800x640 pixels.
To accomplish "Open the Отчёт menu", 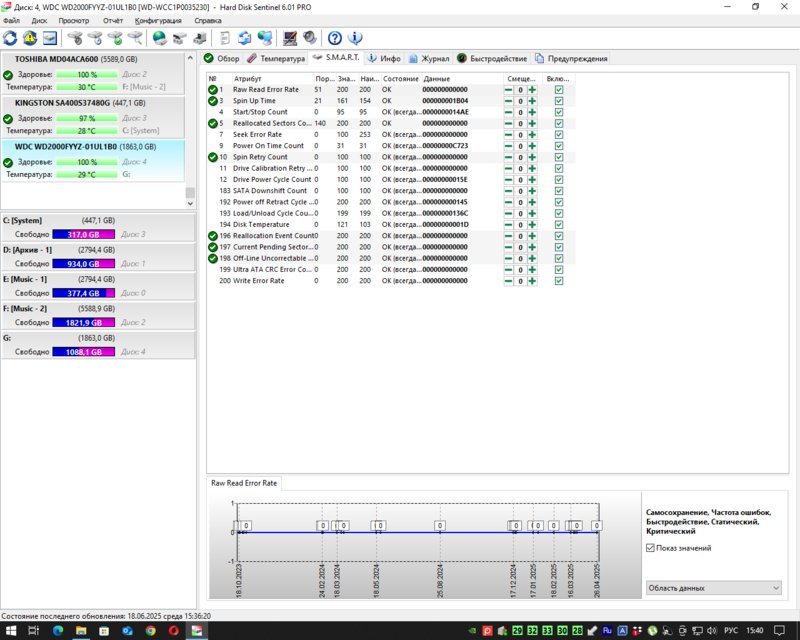I will [113, 20].
